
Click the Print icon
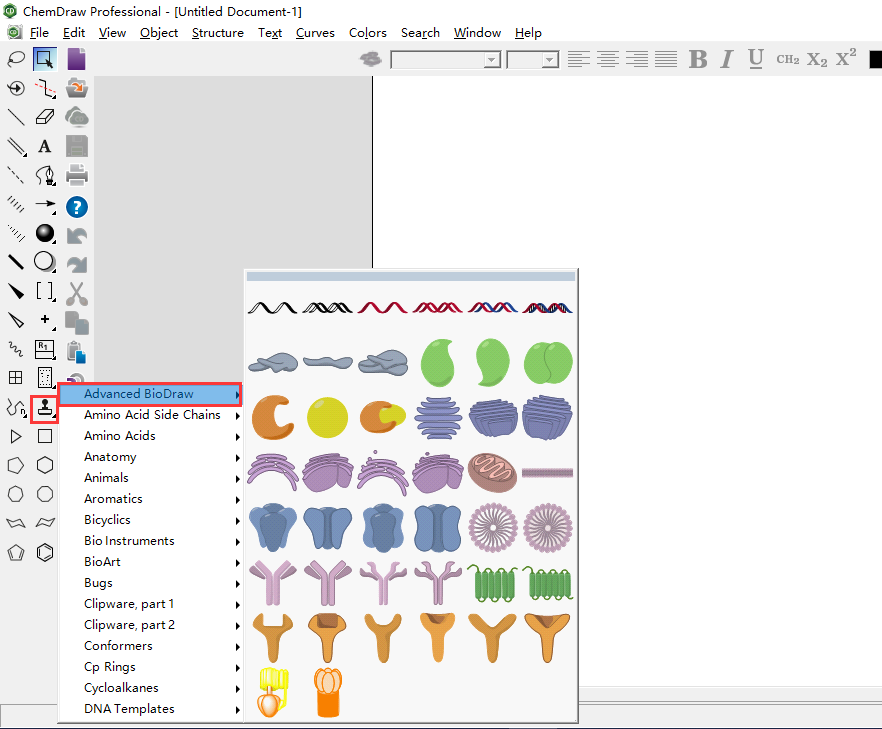tap(76, 176)
